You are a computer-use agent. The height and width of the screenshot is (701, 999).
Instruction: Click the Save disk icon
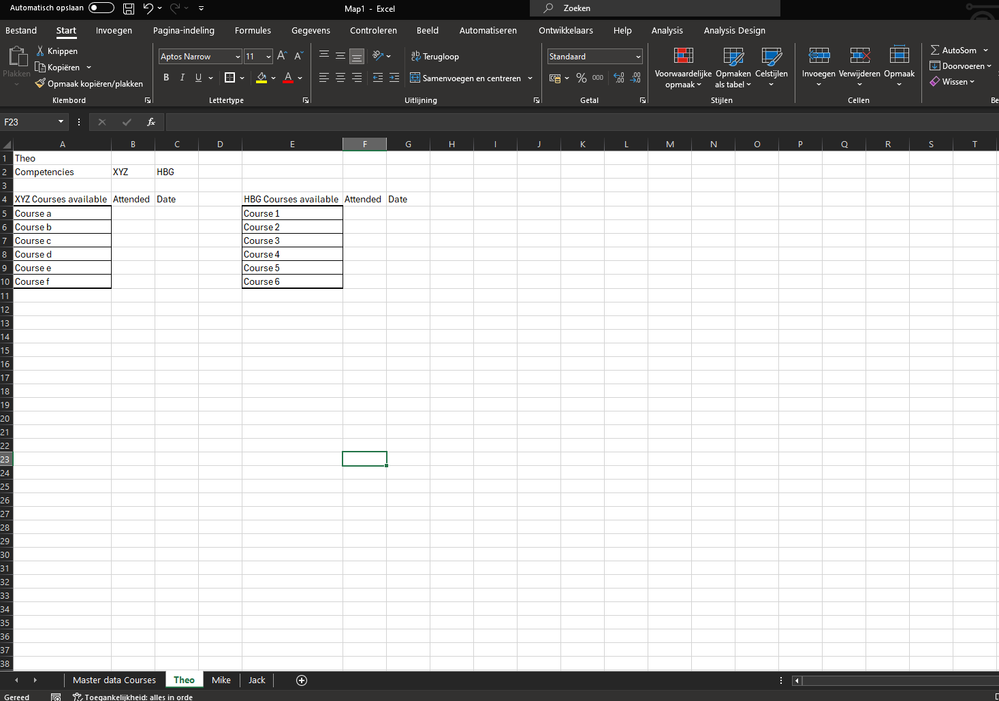[x=129, y=8]
